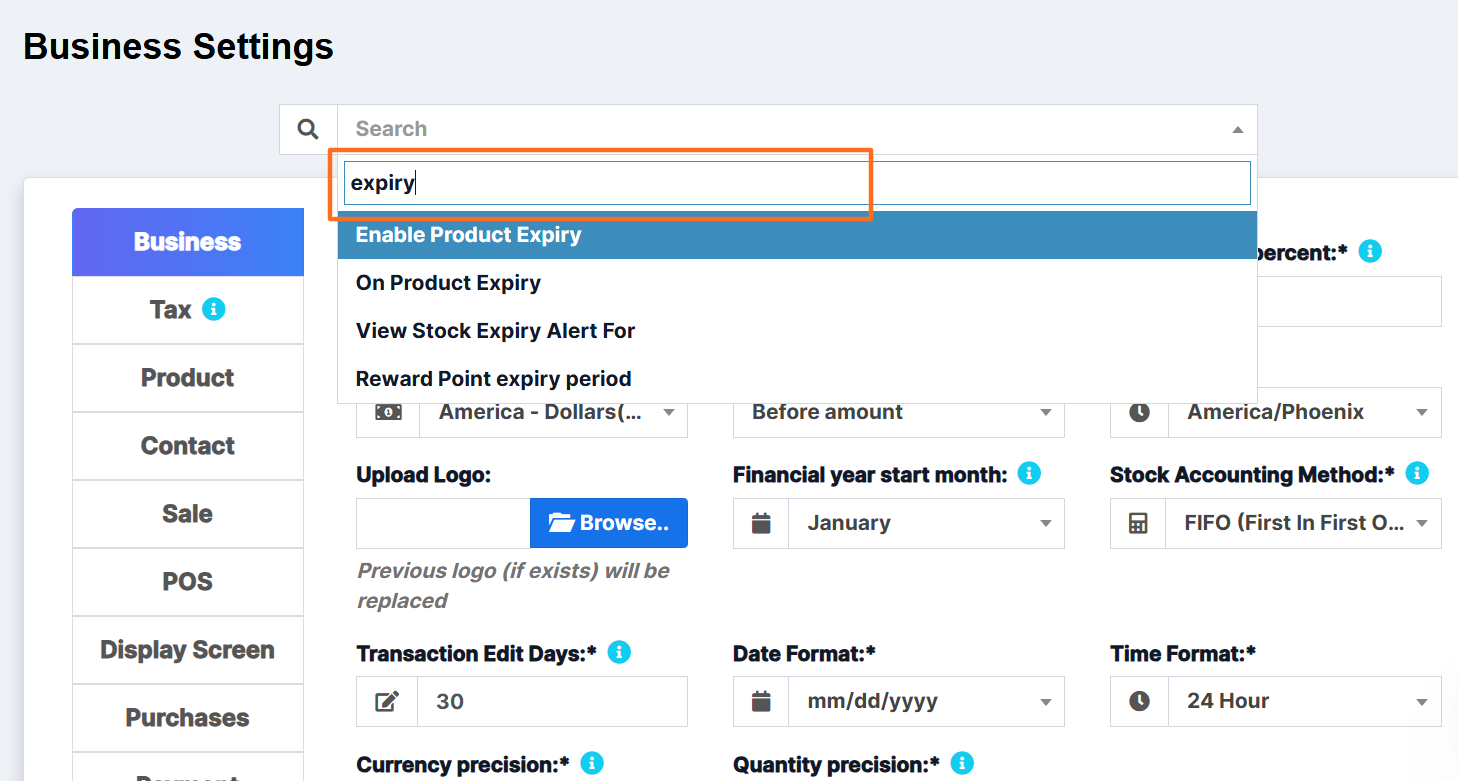1458x781 pixels.
Task: Click the Transaction Edit Days input field
Action: point(551,701)
